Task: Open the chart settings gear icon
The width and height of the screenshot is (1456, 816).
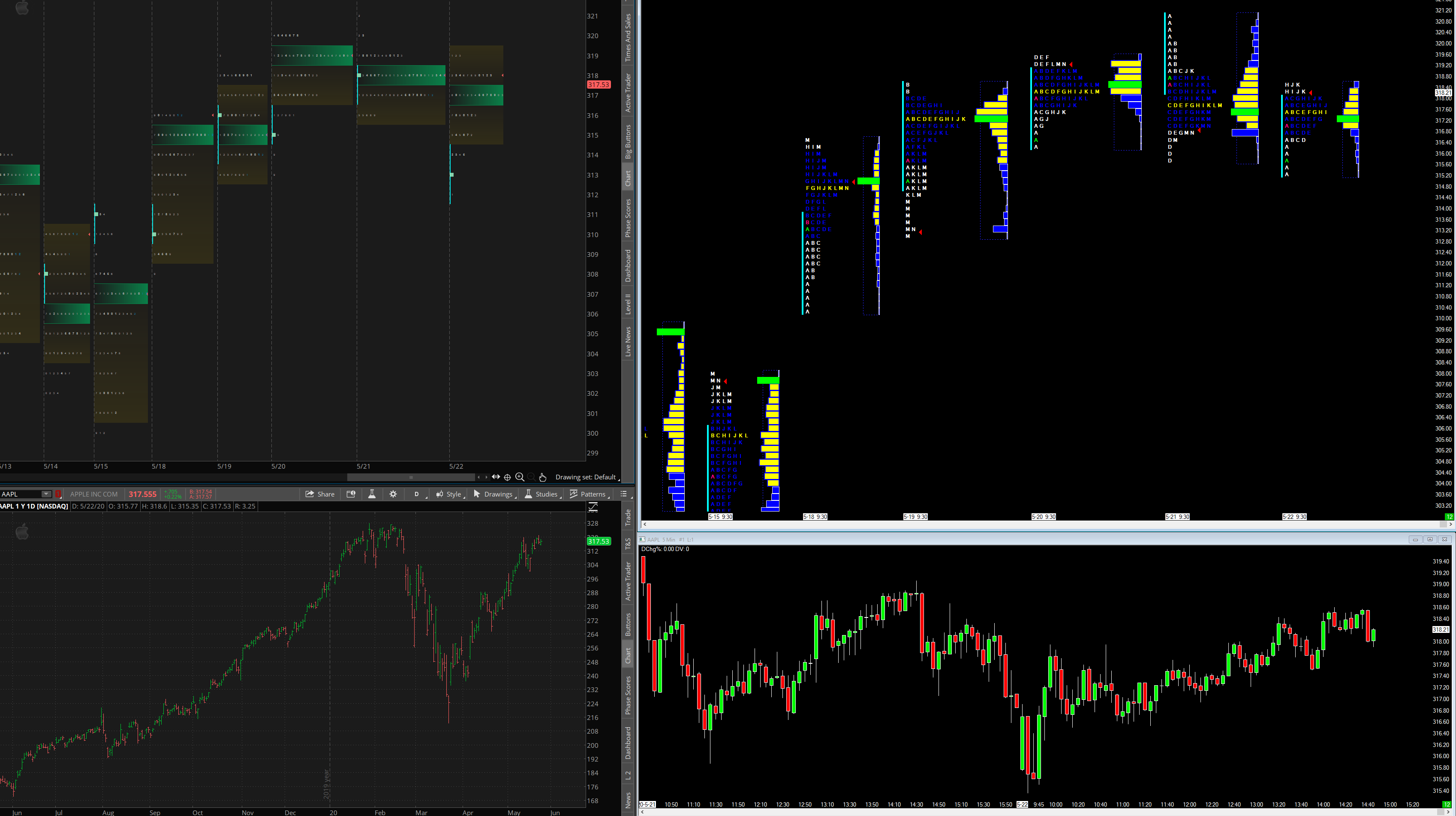Action: point(394,494)
